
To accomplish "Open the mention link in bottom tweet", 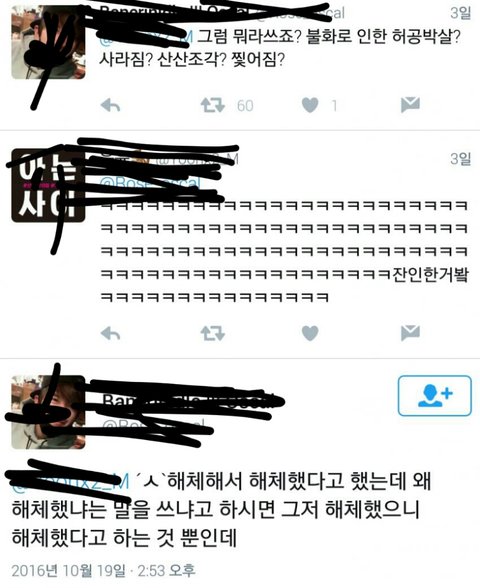I will coord(70,482).
